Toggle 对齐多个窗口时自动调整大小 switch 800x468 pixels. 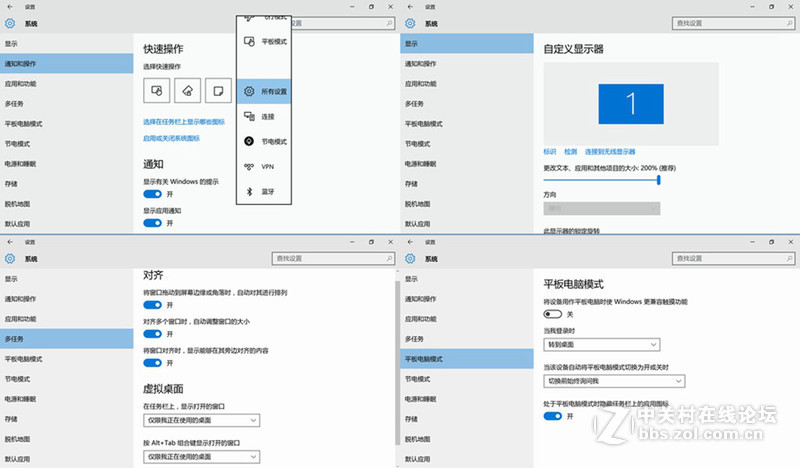coord(152,334)
